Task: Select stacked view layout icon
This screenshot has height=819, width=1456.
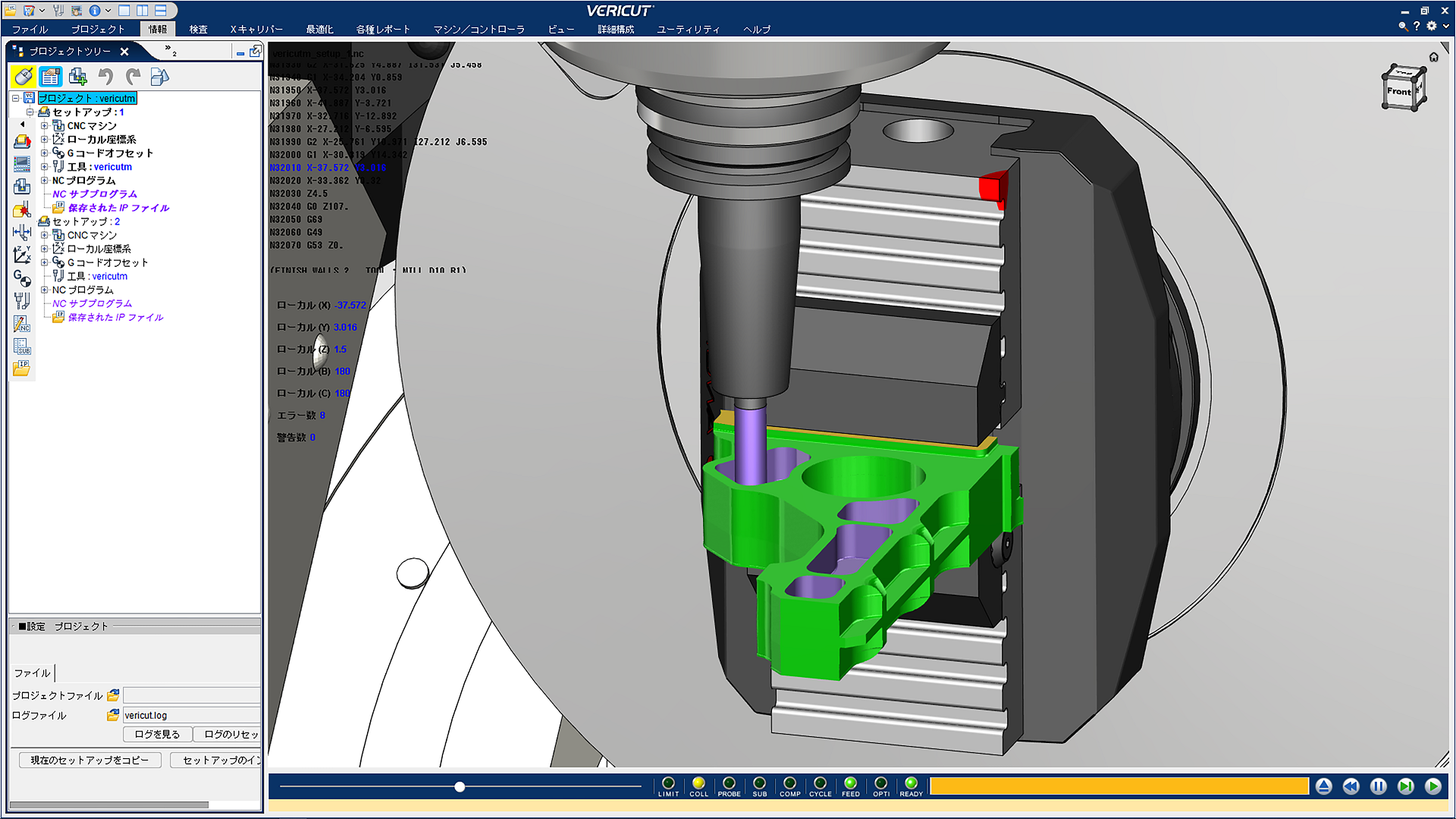Action: coord(161,11)
